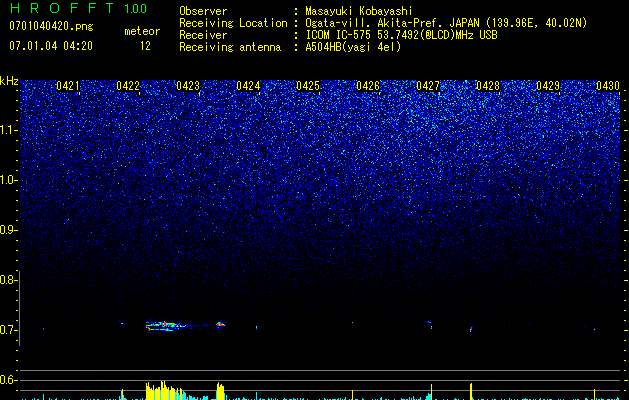Click the Receiver label
The width and height of the screenshot is (629, 400).
point(203,35)
